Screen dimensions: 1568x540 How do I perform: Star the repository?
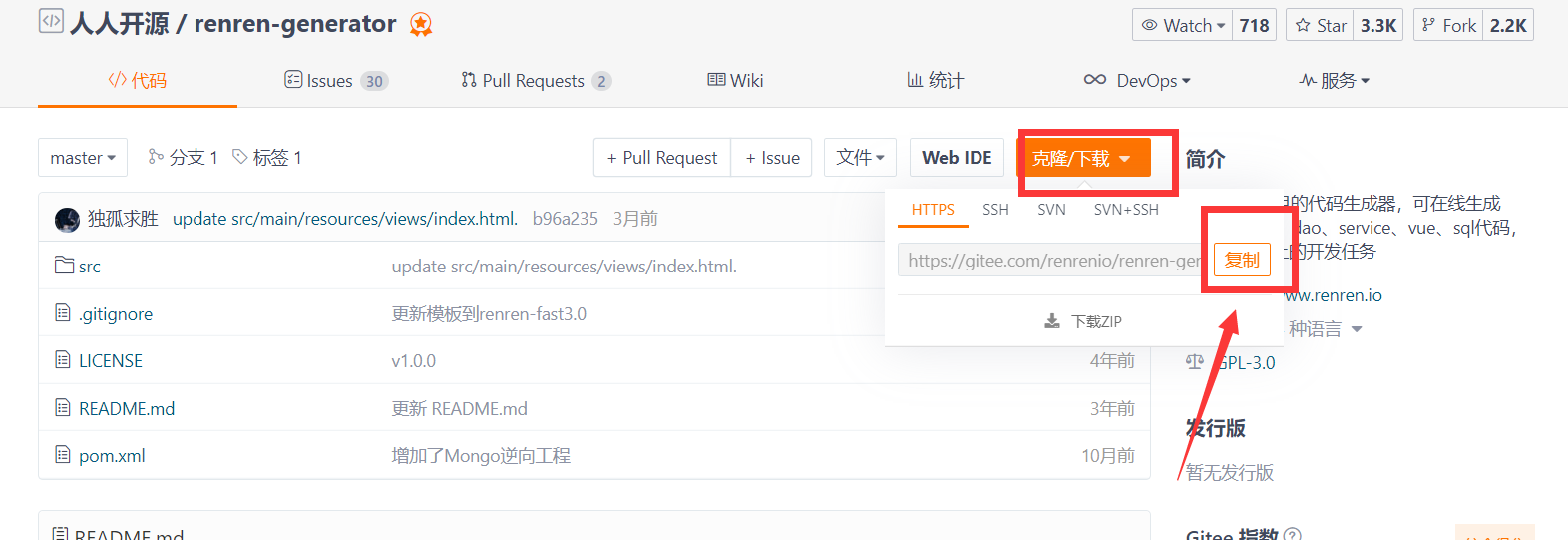point(1321,25)
